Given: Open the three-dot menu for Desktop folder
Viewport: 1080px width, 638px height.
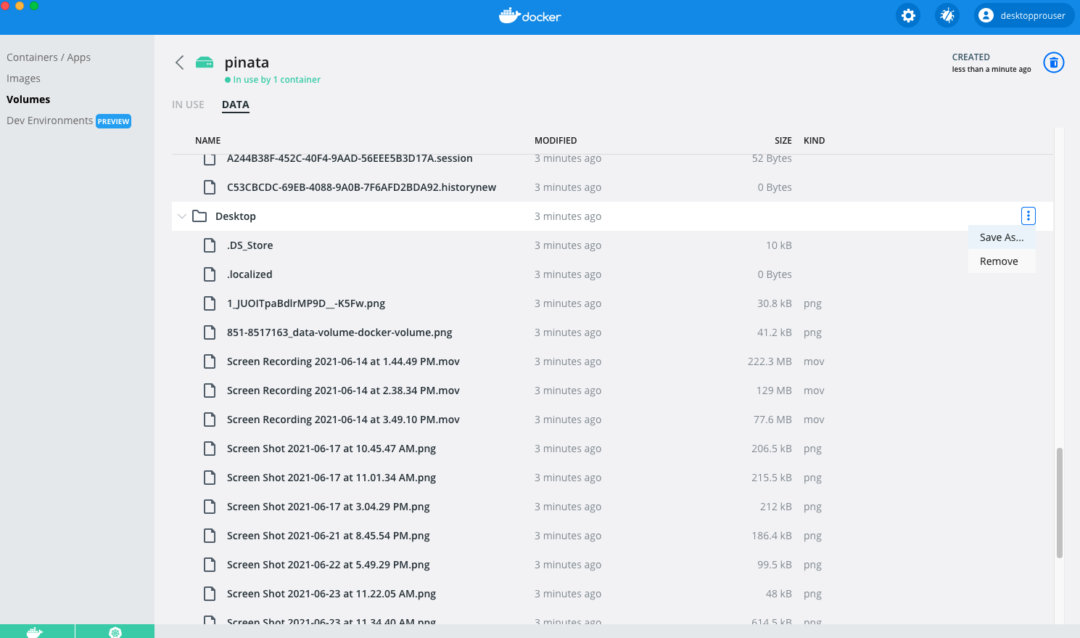Looking at the screenshot, I should (1027, 215).
